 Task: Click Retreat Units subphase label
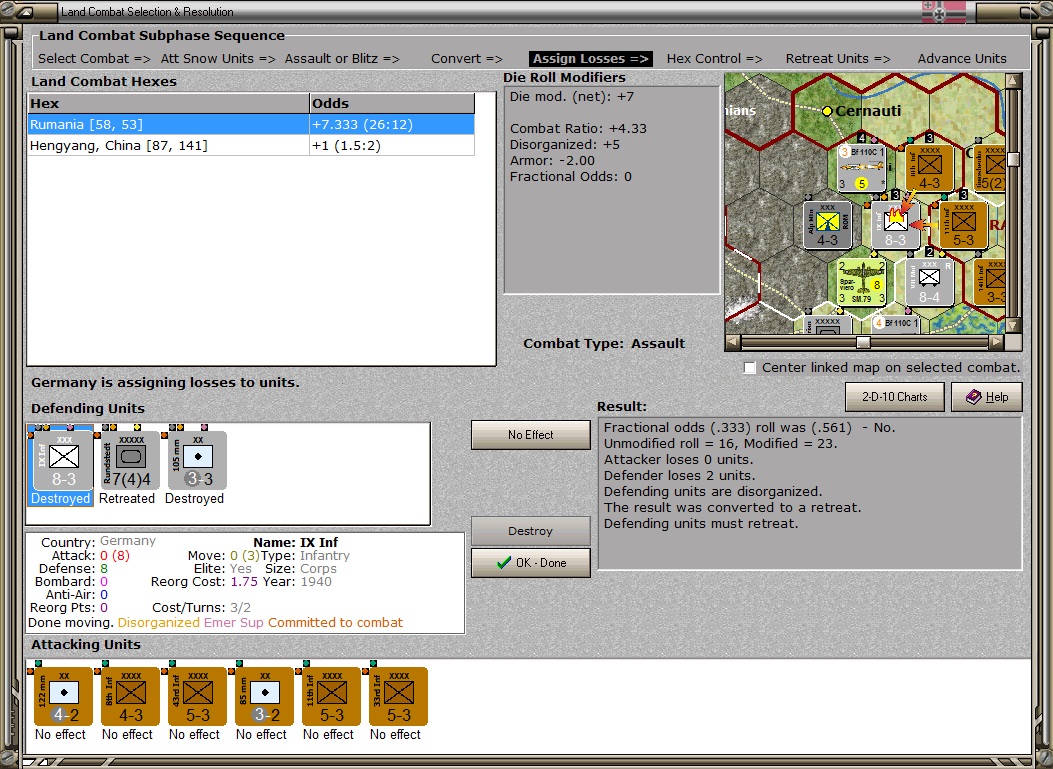(838, 58)
